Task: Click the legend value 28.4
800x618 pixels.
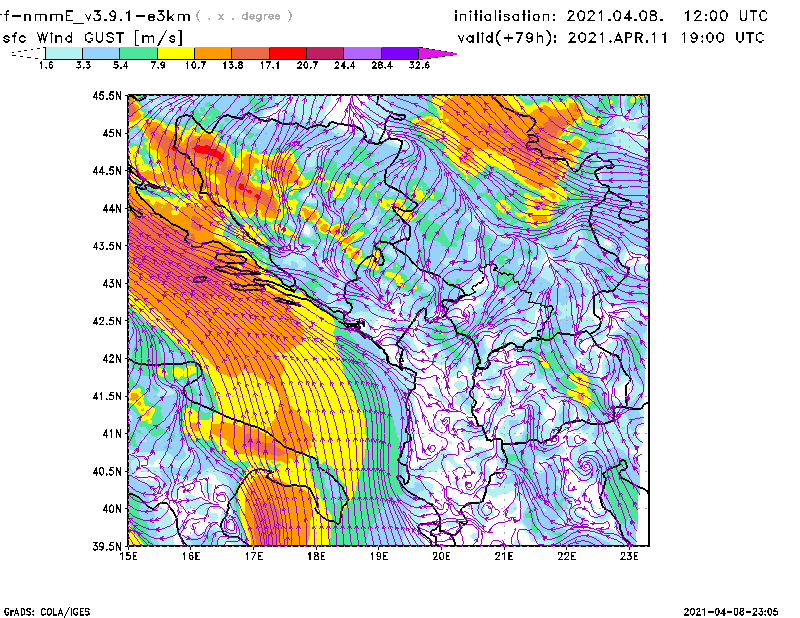Action: [x=382, y=65]
